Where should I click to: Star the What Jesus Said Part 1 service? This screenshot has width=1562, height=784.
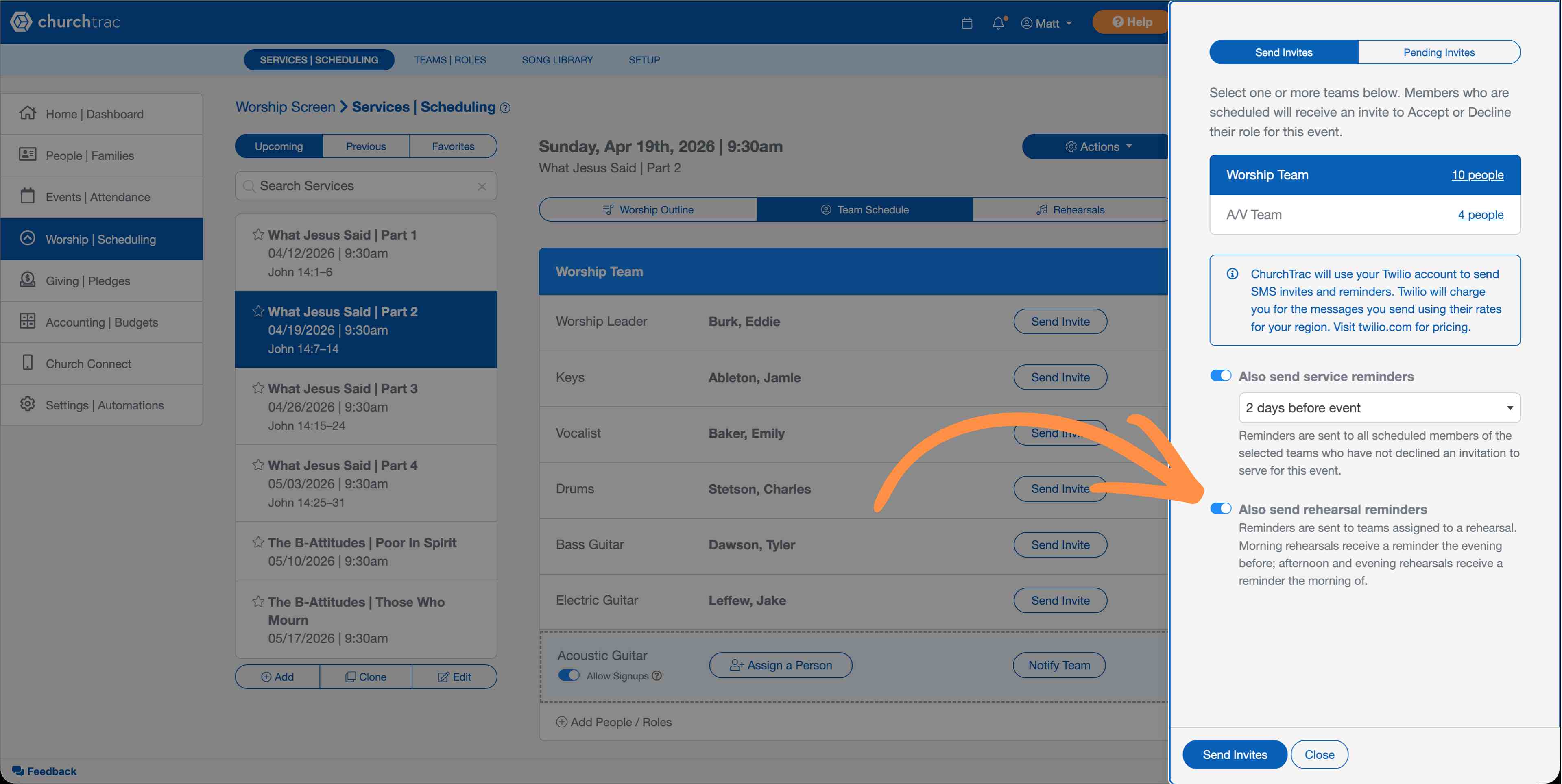(258, 234)
